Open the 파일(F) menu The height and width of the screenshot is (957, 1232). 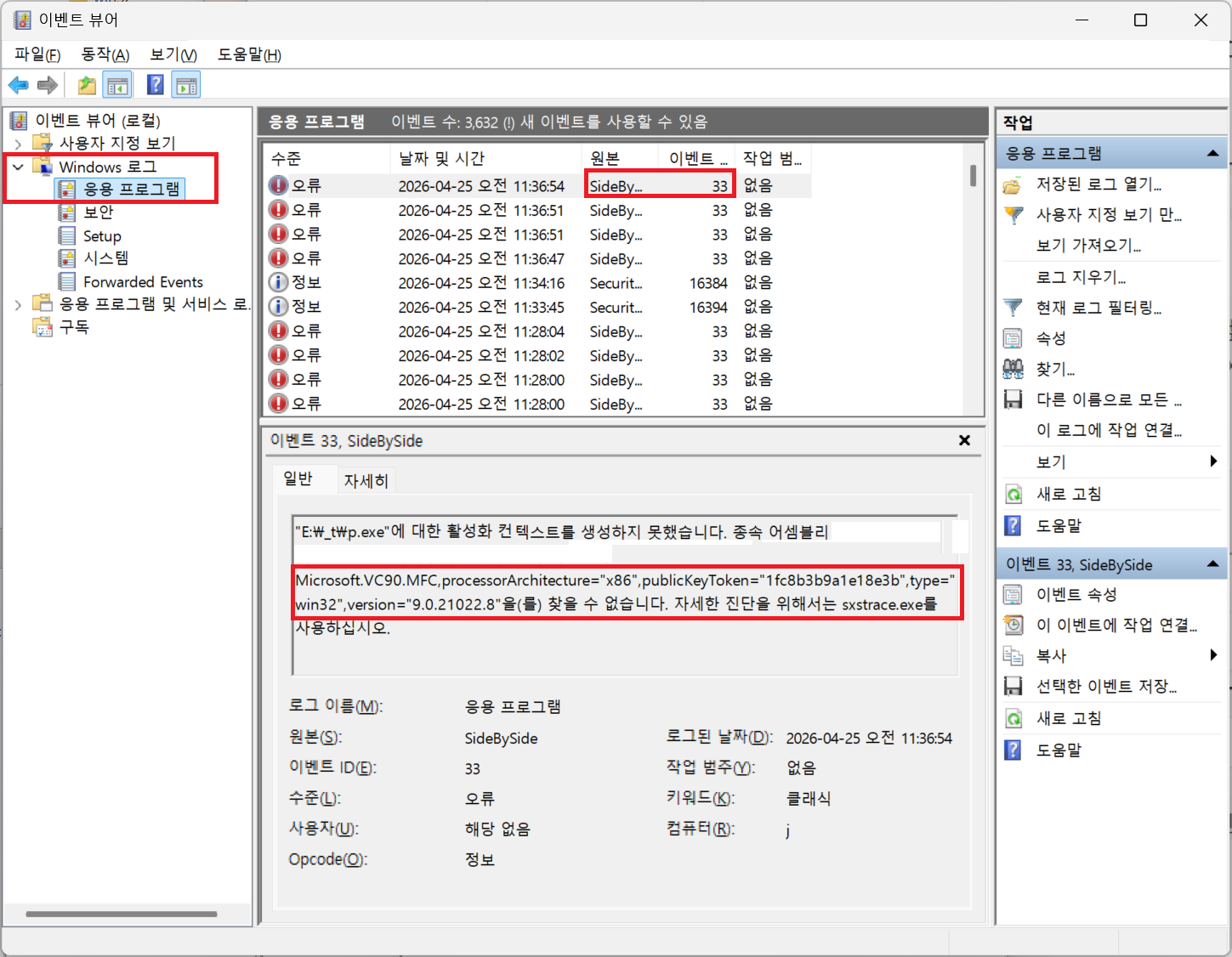37,54
